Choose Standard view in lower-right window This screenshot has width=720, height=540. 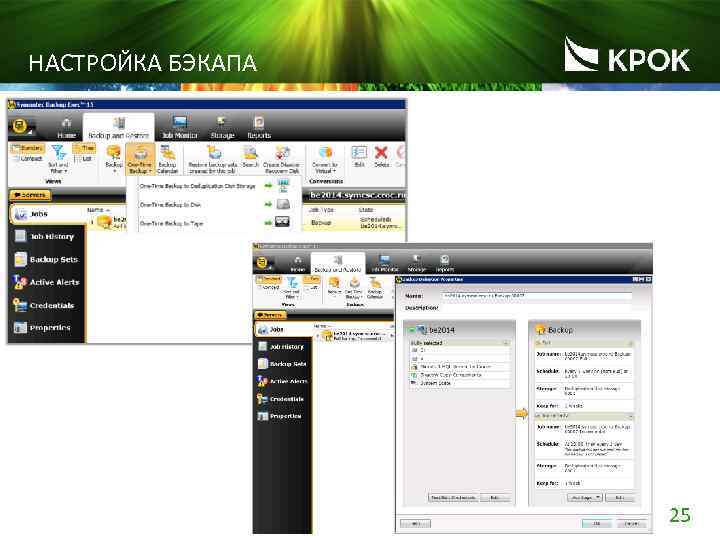(x=270, y=279)
